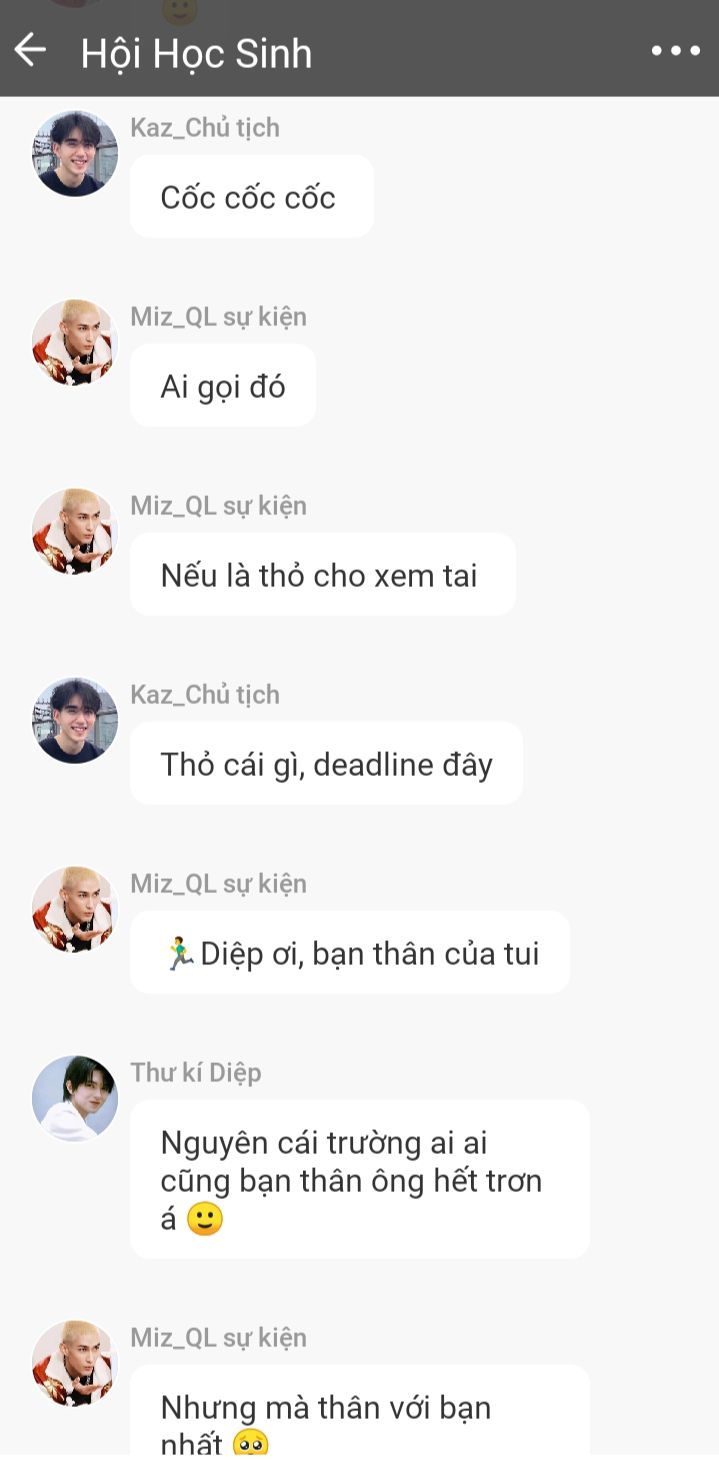Viewport: 719px width, 1460px height.
Task: Tap the pleading face emoji at bottom
Action: pos(250,1445)
